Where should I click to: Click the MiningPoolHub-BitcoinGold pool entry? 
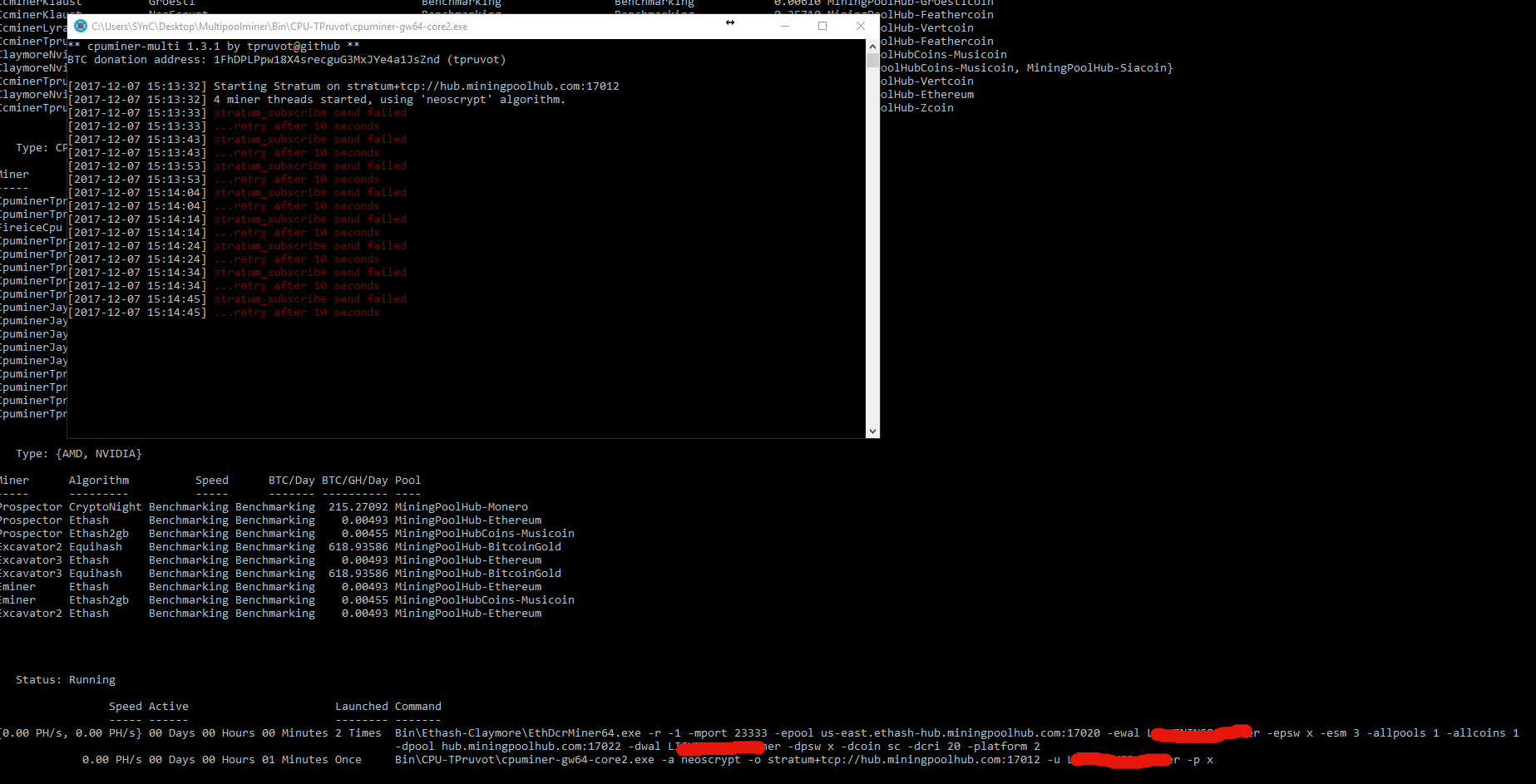point(478,546)
